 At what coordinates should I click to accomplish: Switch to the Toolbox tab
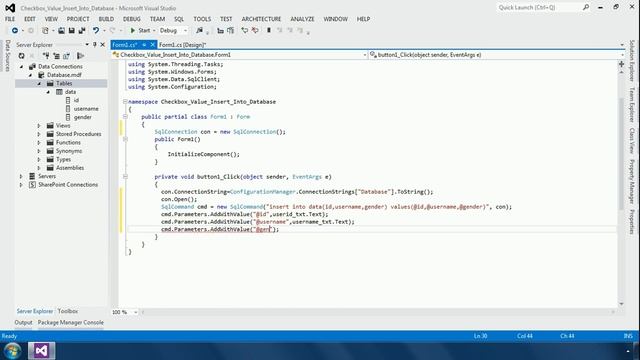pos(67,311)
